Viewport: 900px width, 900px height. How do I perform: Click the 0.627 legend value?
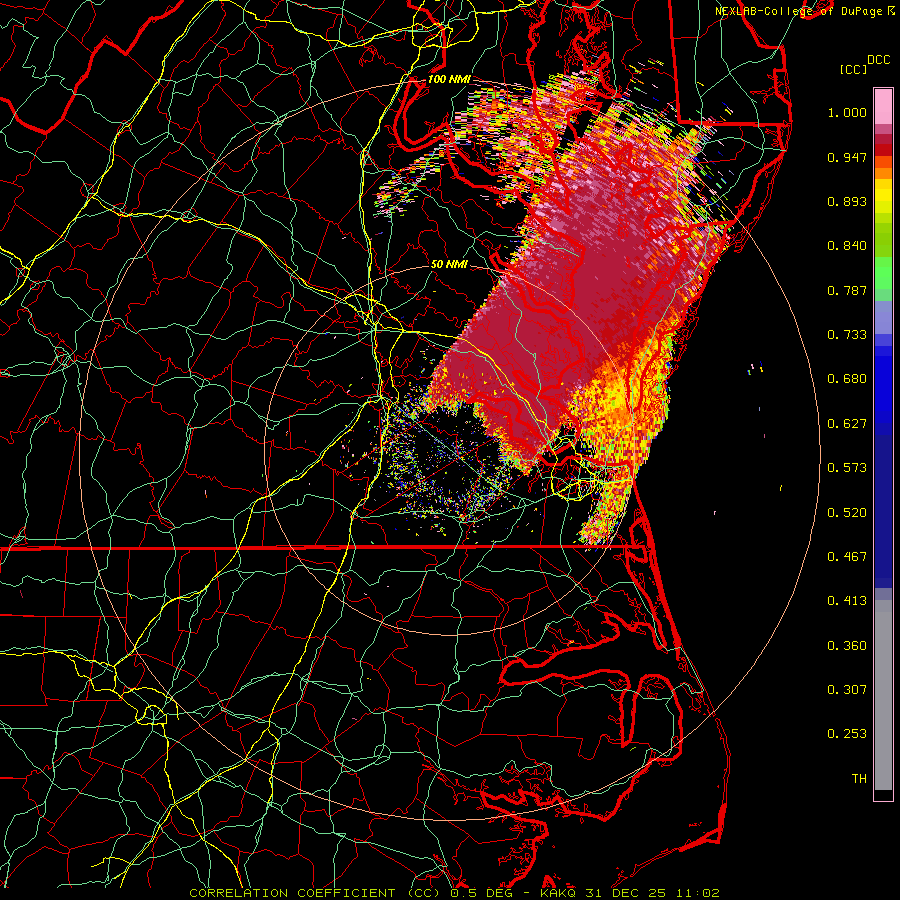click(x=847, y=424)
